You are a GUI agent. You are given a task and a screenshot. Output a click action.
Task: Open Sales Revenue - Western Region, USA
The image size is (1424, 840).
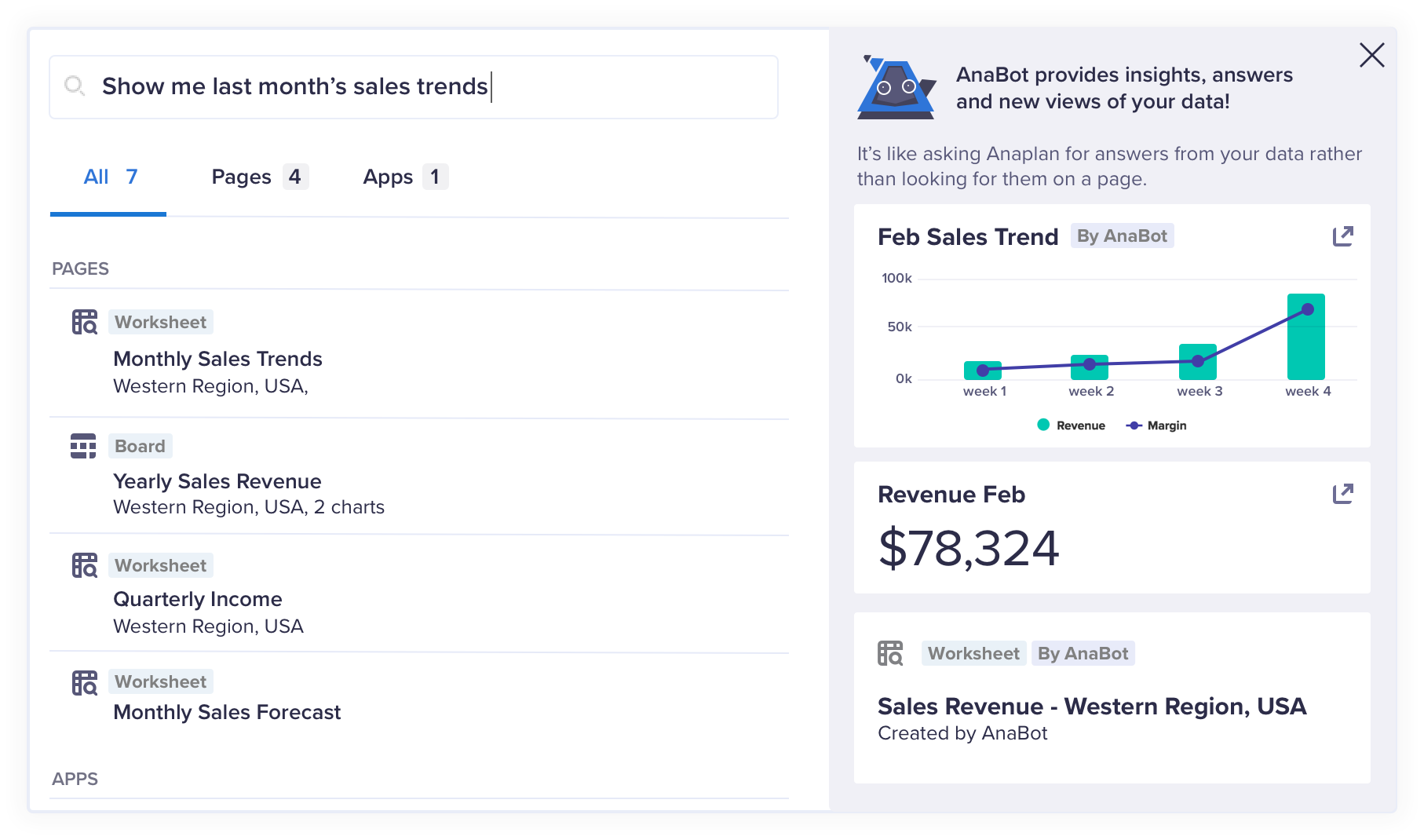pyautogui.click(x=1092, y=707)
